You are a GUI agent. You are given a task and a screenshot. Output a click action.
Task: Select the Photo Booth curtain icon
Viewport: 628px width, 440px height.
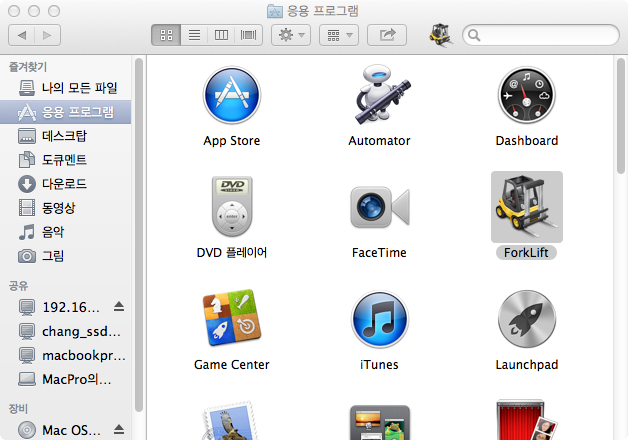tap(526, 420)
